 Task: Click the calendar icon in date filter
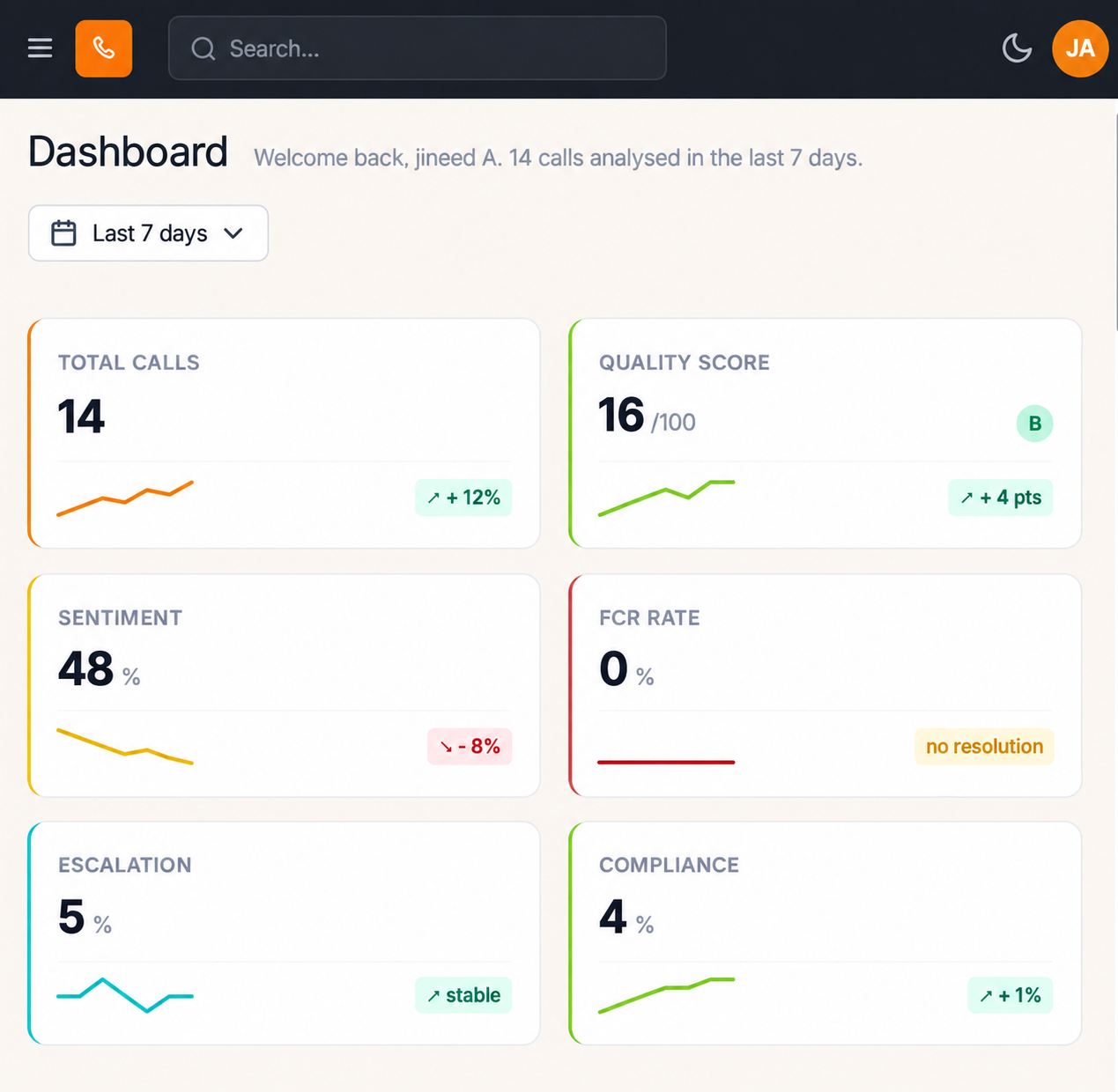point(63,233)
